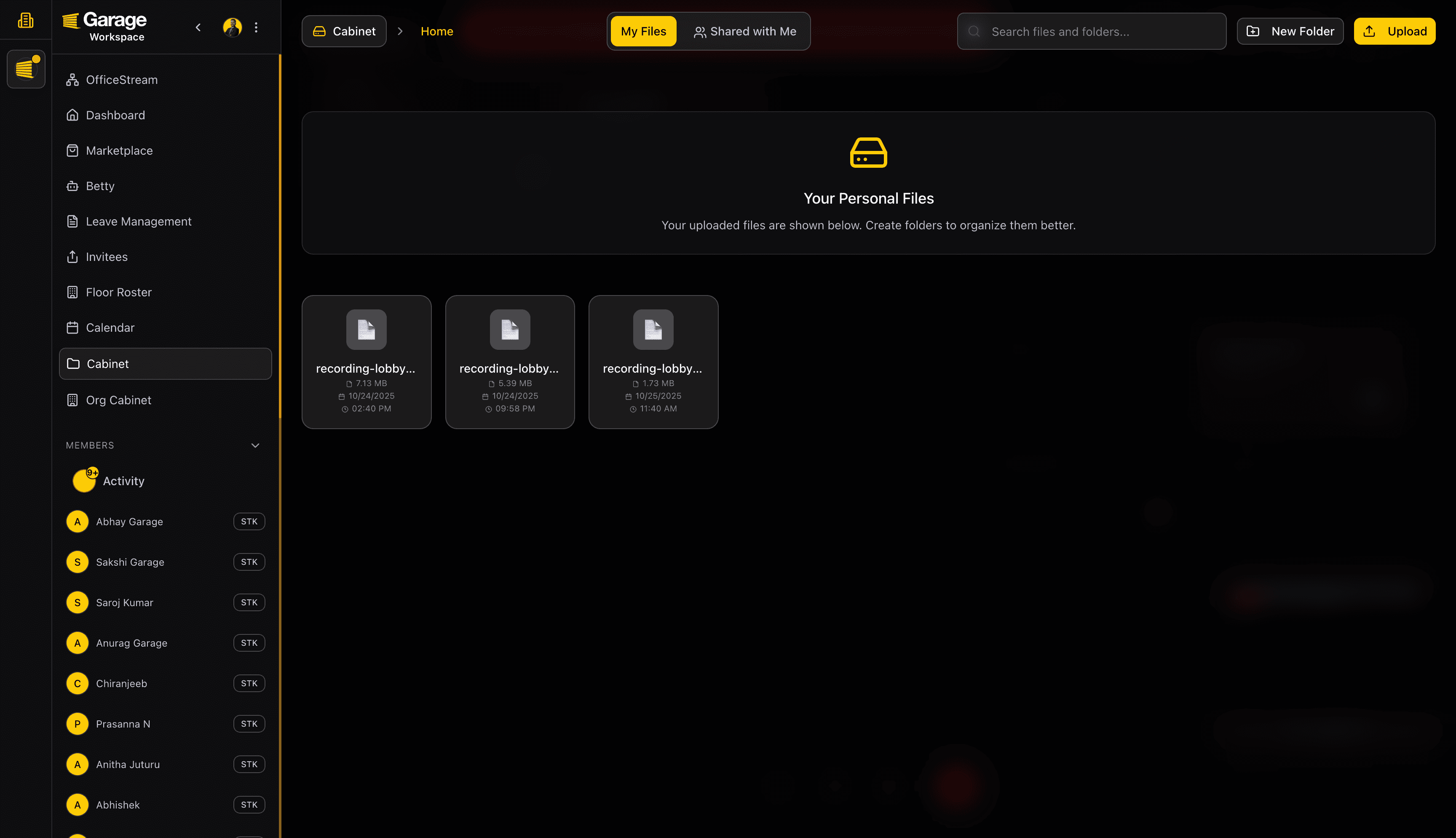Open the 7.13 MB recording-lobby file

coord(366,361)
